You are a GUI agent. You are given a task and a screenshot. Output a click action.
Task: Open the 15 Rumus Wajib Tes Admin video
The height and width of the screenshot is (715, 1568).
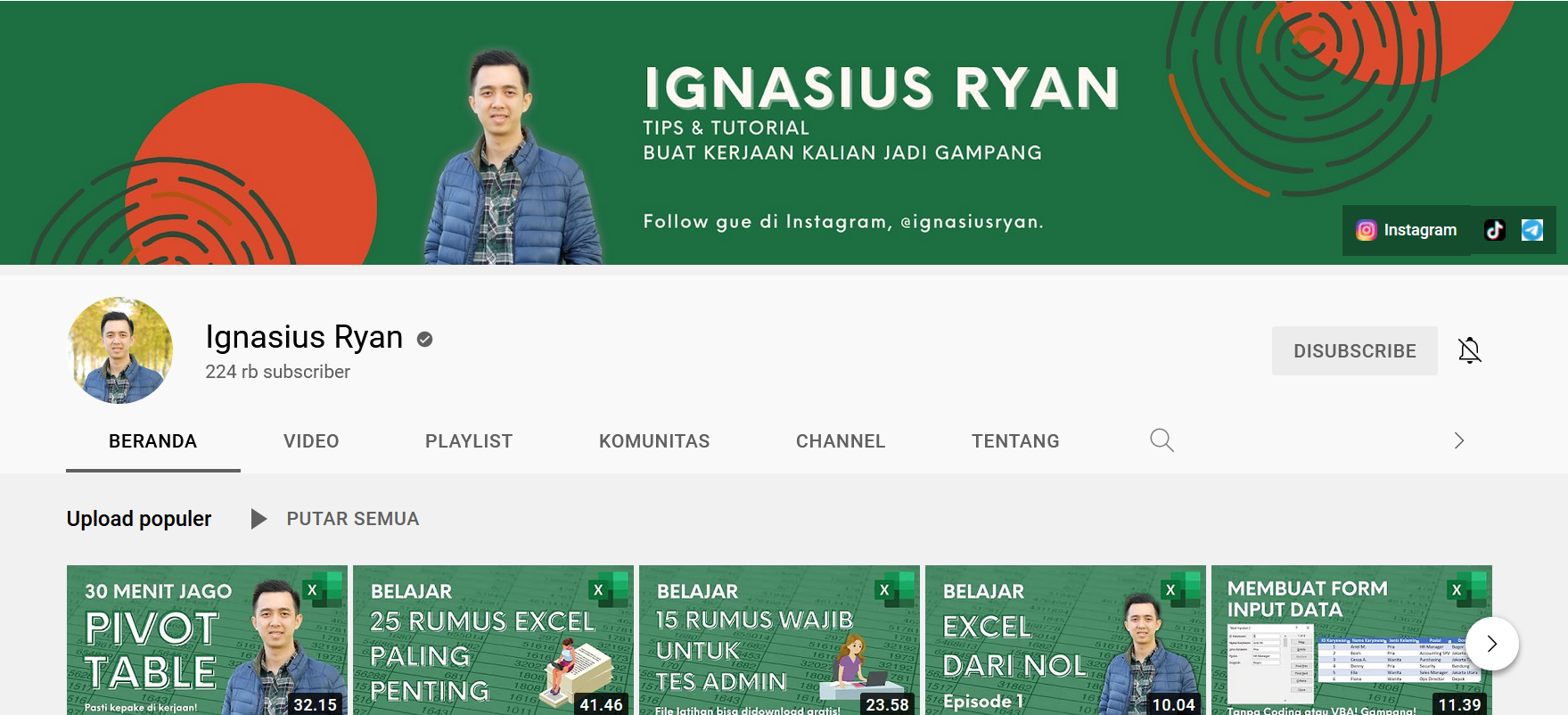tap(779, 640)
